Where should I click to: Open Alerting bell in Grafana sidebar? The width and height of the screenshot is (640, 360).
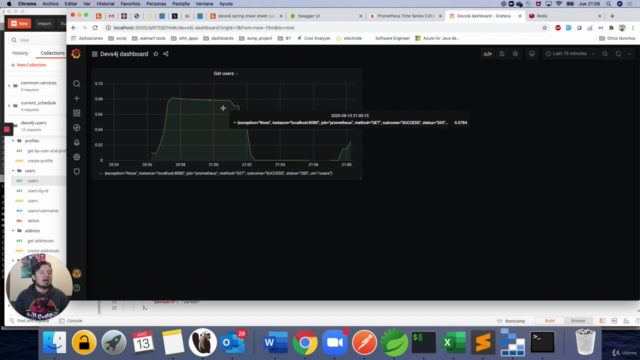coord(76,142)
